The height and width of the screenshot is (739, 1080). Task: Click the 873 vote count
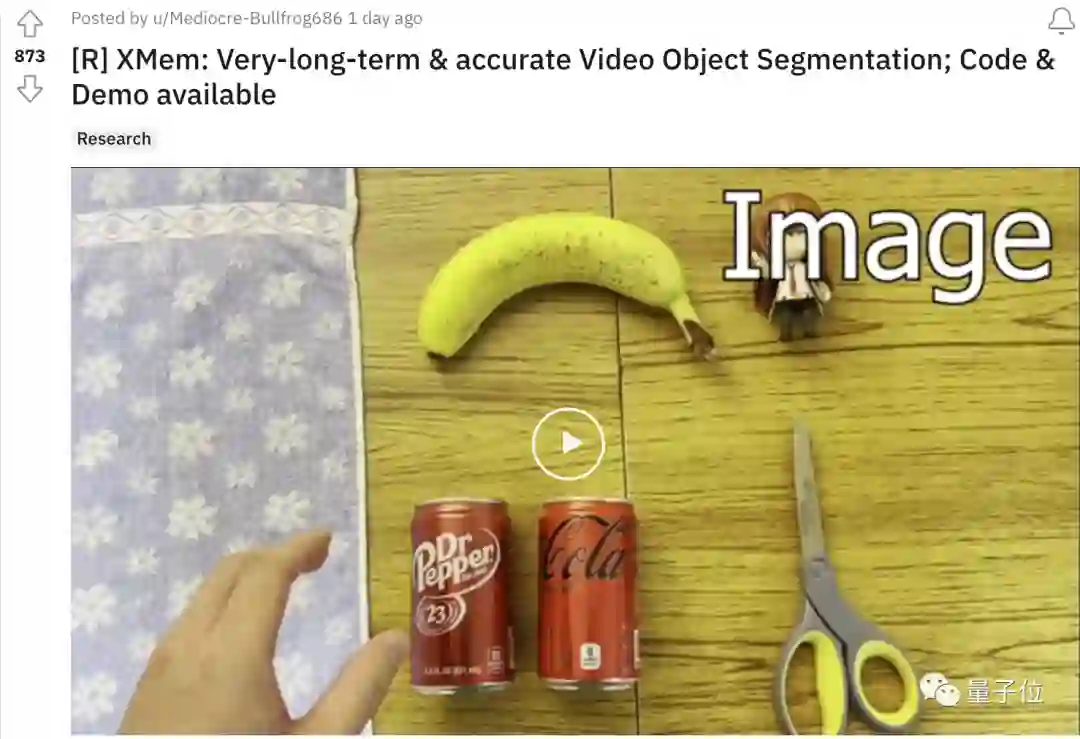point(30,56)
